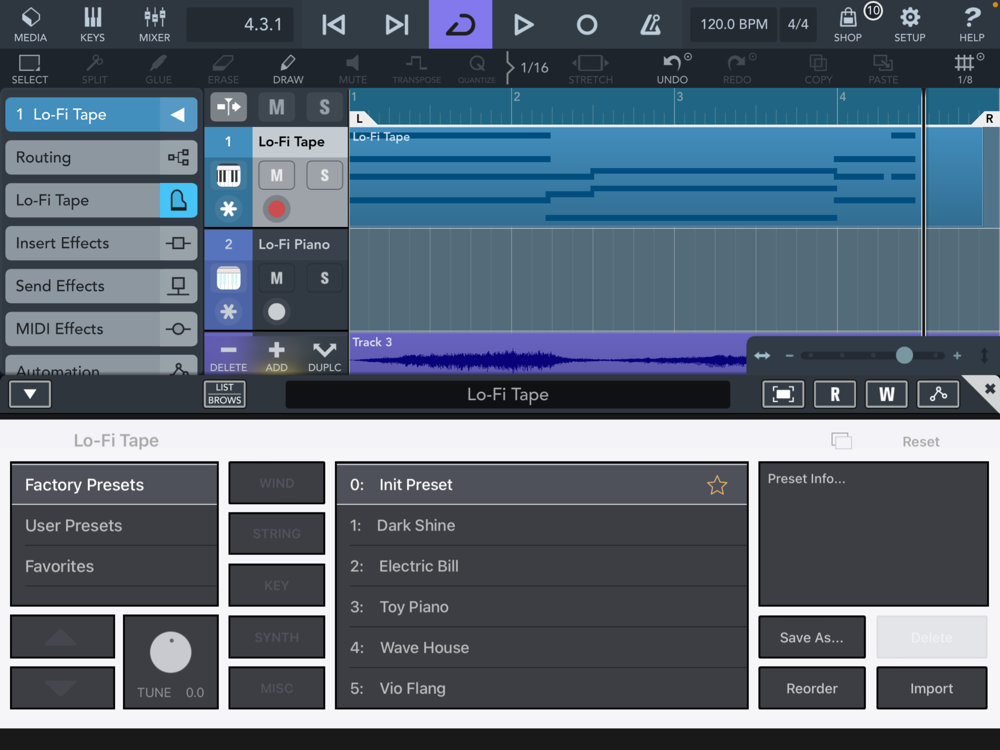Toggle global solo S above track list
This screenshot has height=750, width=1000.
325,107
